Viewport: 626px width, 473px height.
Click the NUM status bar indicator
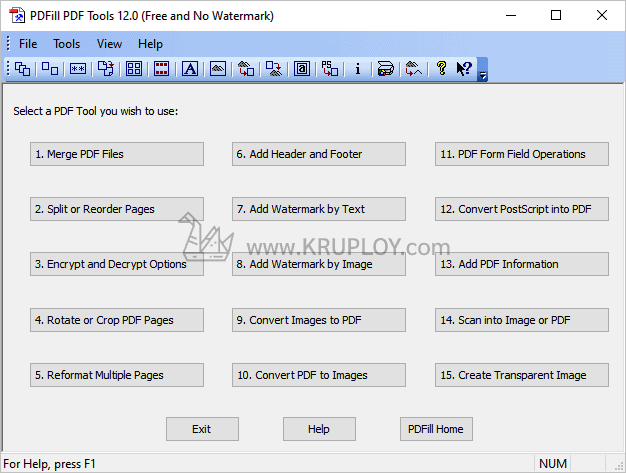553,463
